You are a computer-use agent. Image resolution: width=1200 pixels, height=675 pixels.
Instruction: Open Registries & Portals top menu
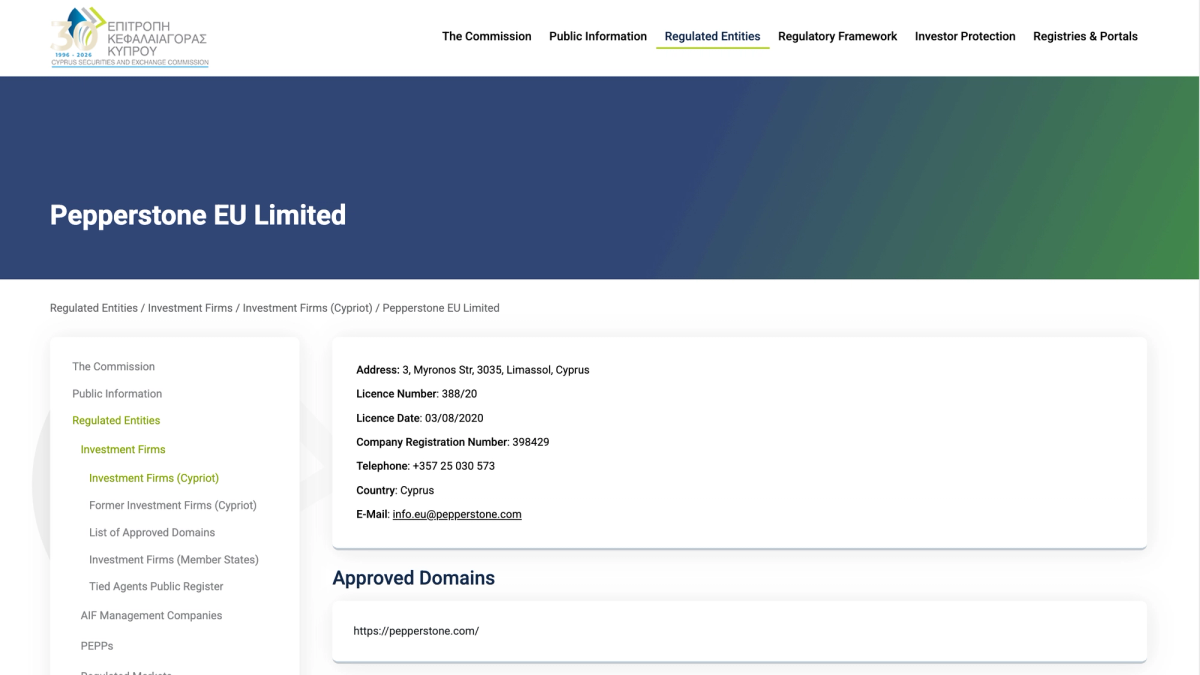tap(1085, 36)
